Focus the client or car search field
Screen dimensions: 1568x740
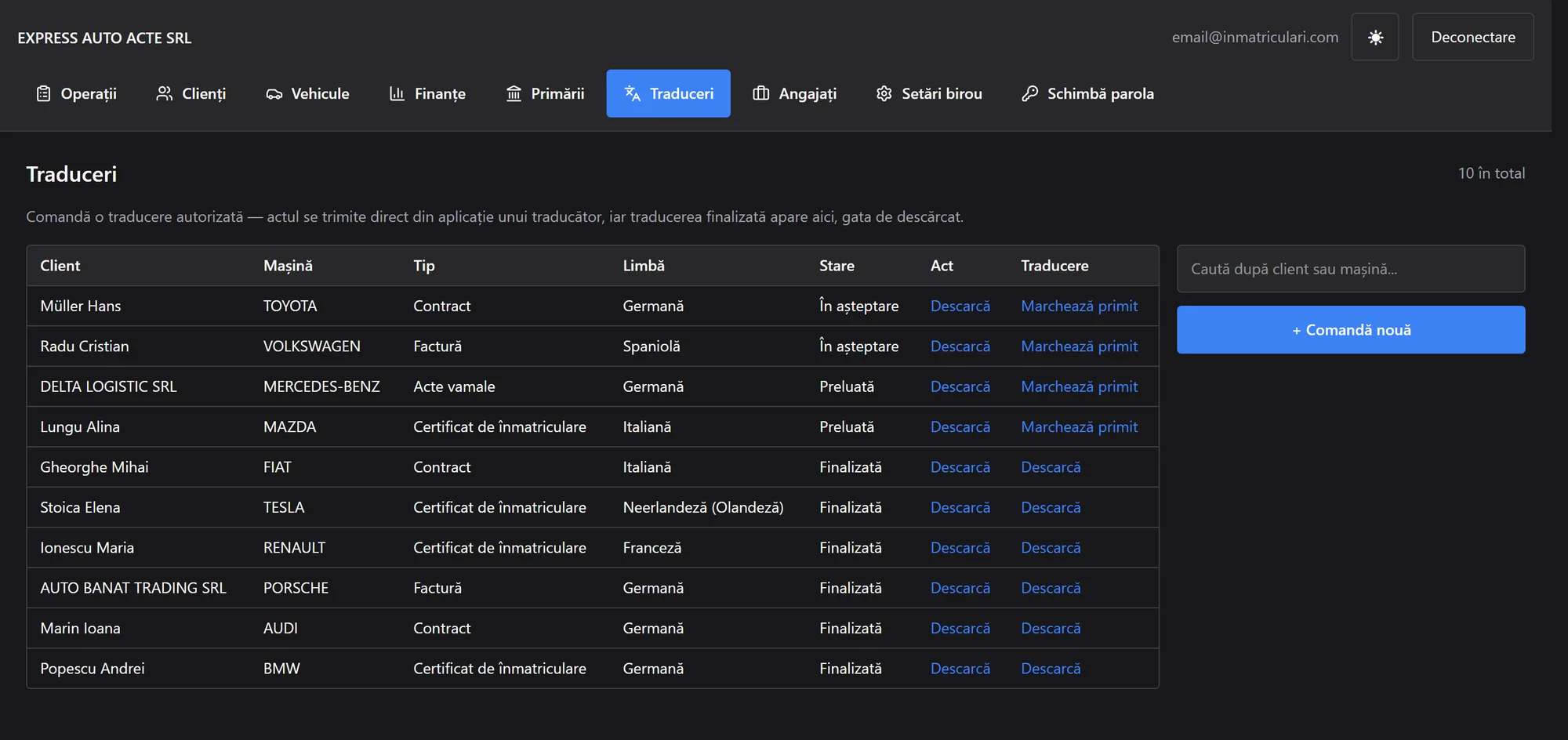click(1351, 269)
